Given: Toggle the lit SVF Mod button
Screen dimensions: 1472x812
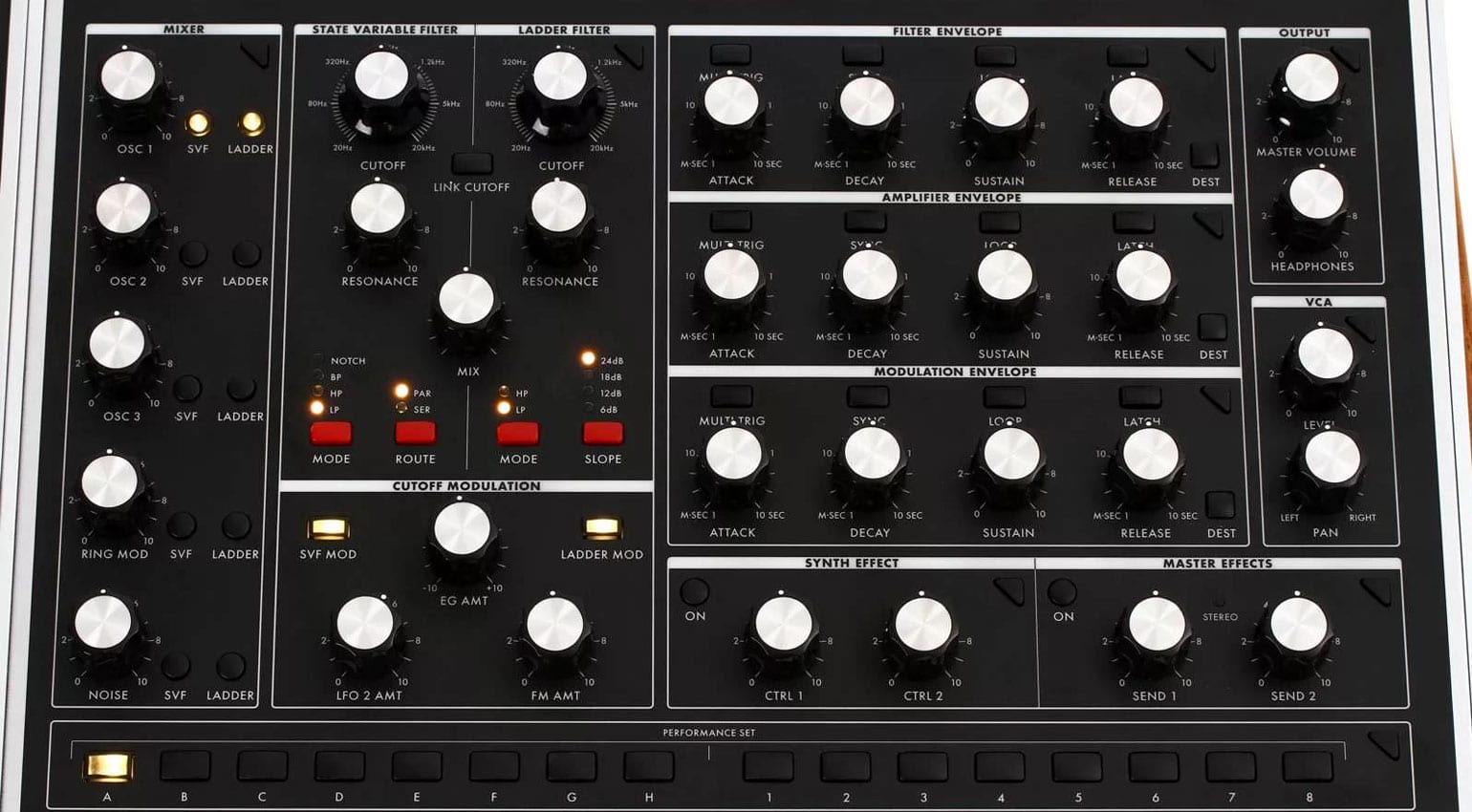Looking at the screenshot, I should (x=327, y=528).
